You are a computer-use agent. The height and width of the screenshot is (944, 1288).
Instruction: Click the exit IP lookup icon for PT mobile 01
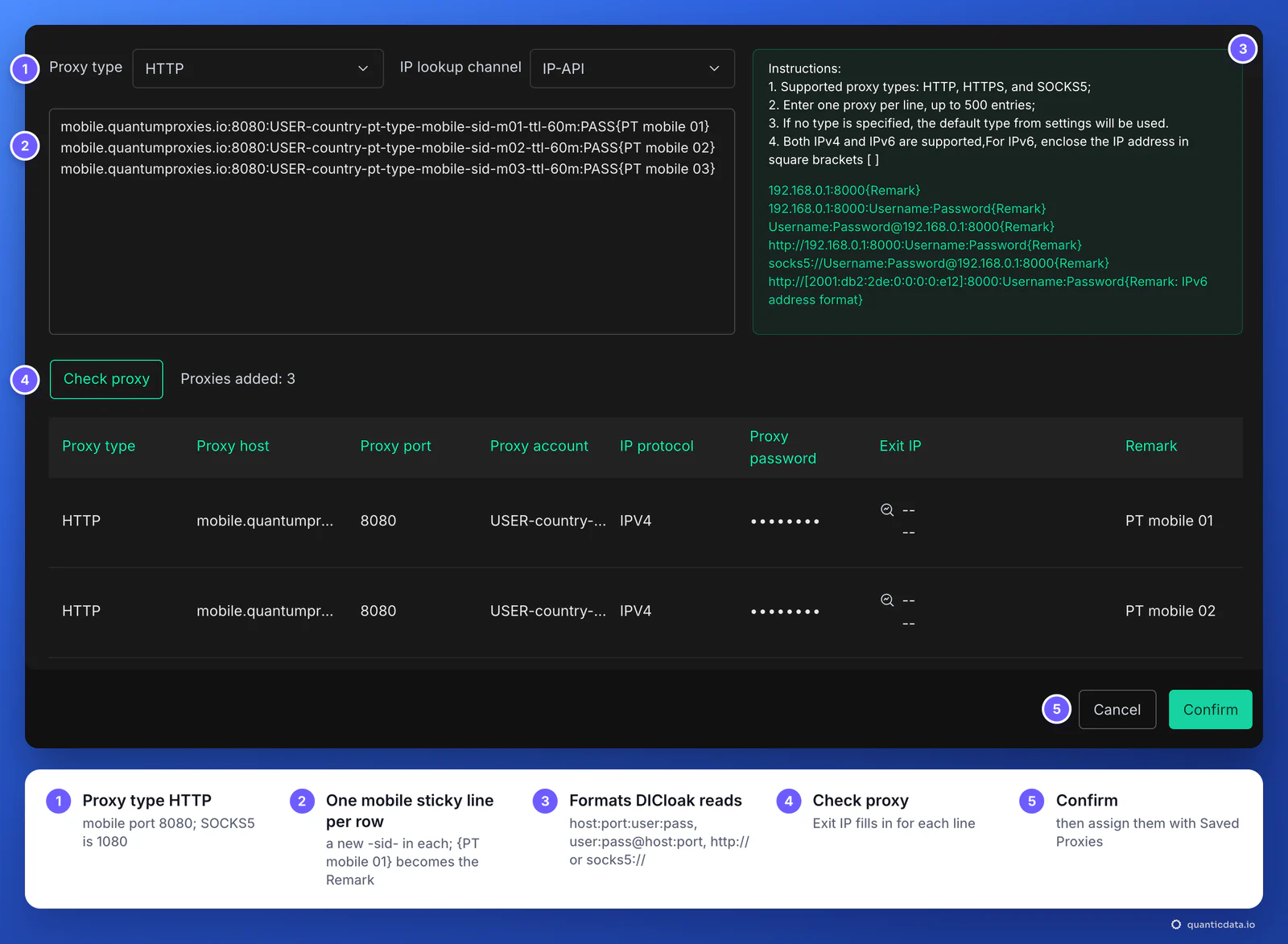coord(887,509)
